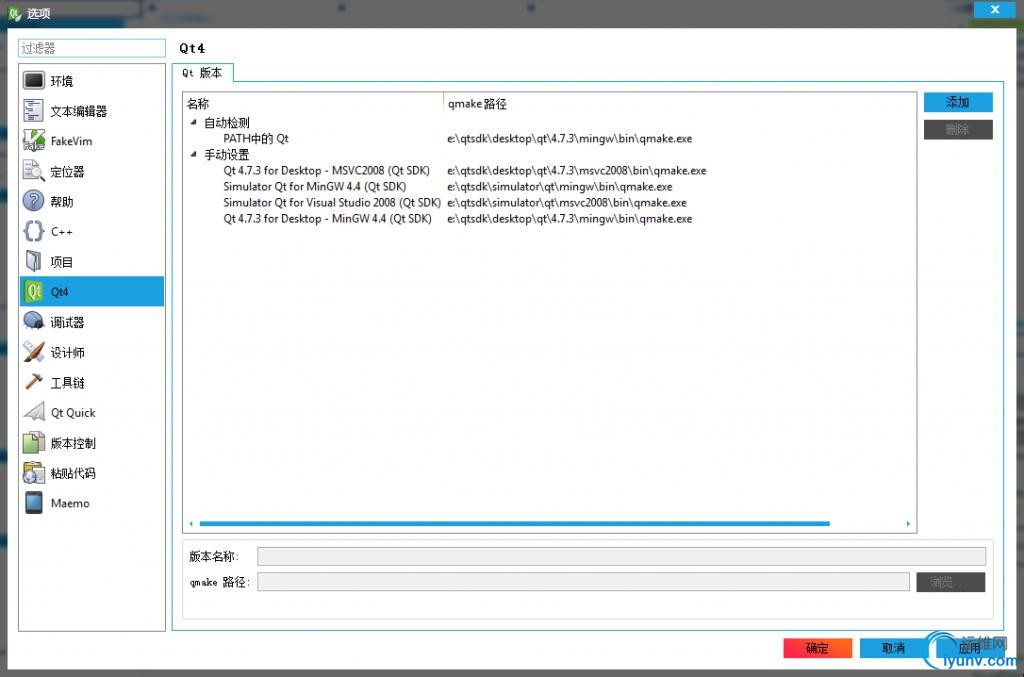This screenshot has height=677, width=1024.
Task: Collapse the 自动检测 tree group
Action: coord(193,122)
